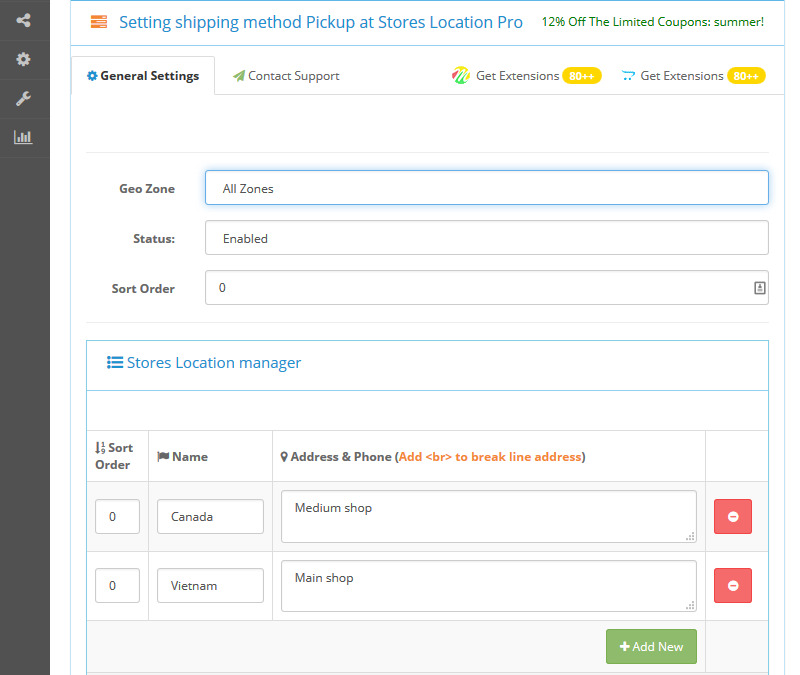Click the Main shop address textarea
This screenshot has height=675, width=800.
488,585
